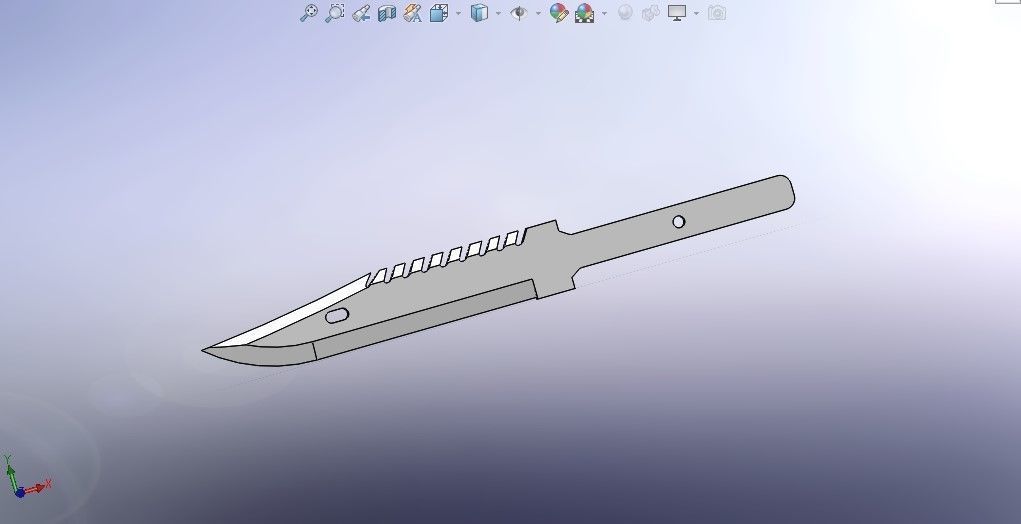Toggle the Hide/Show Items eye icon
1021x524 pixels.
(x=519, y=13)
